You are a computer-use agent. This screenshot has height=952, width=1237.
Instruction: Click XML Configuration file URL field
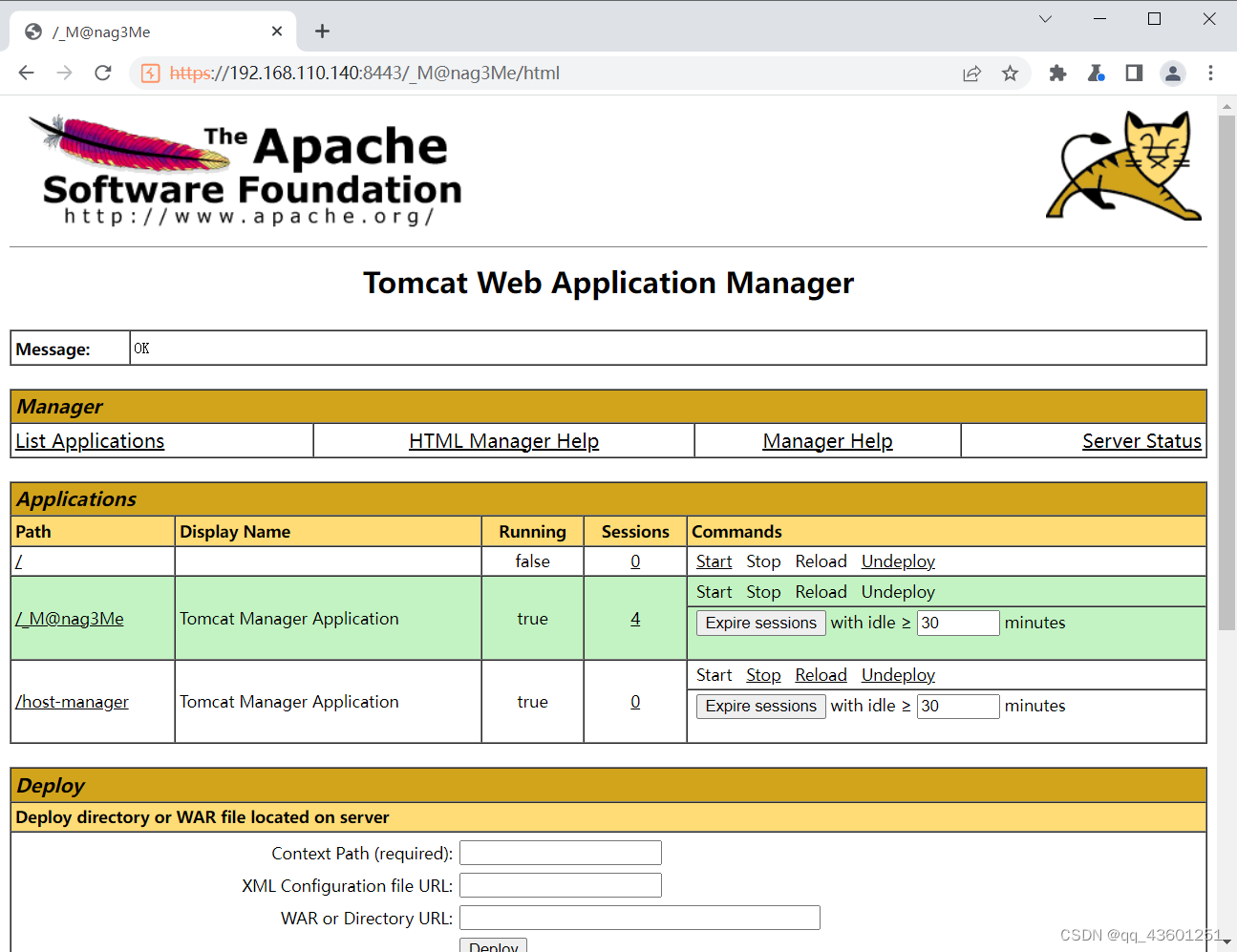(561, 885)
